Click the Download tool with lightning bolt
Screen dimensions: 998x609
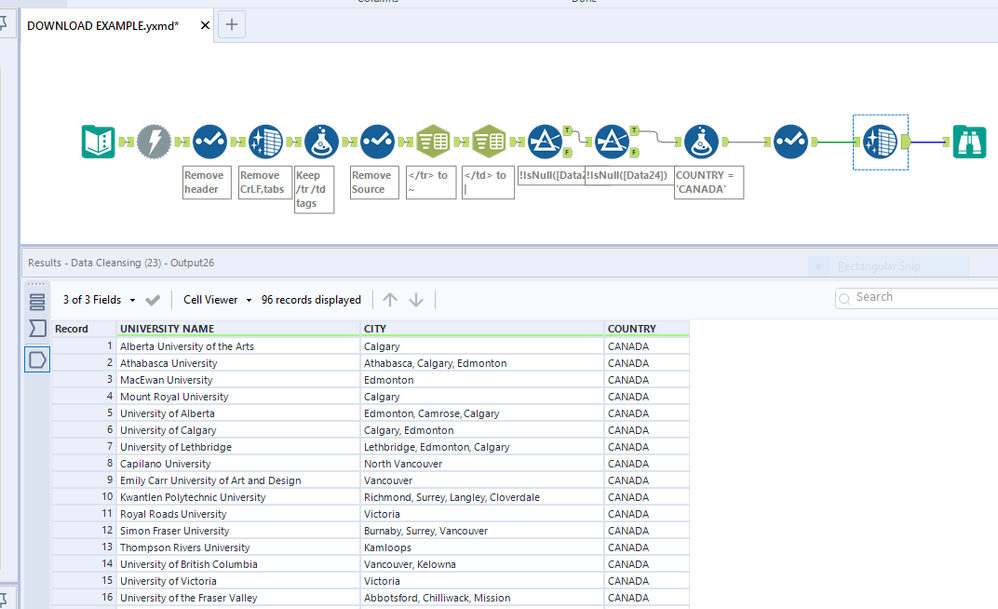(153, 142)
